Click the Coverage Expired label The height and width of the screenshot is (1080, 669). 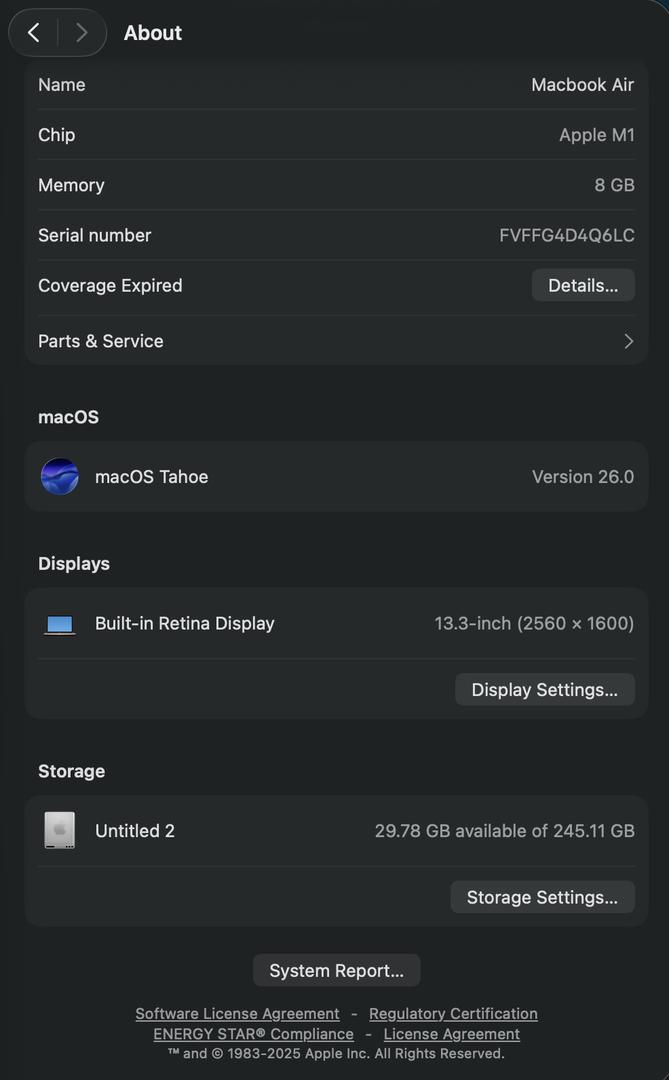tap(110, 286)
